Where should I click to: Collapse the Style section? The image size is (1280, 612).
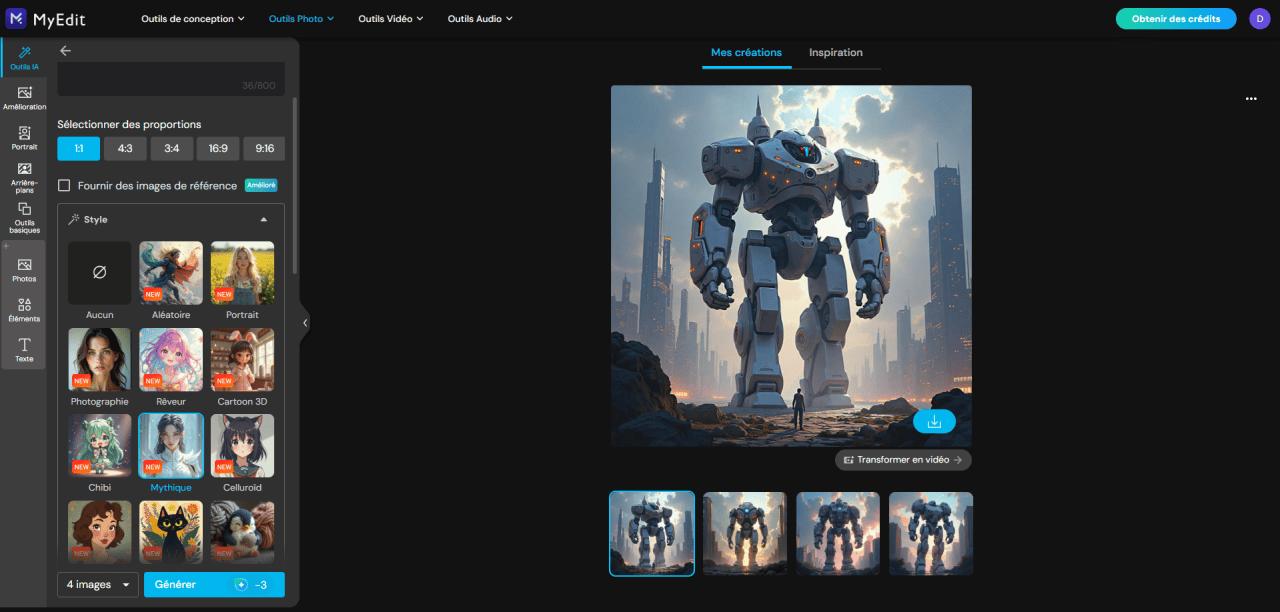pyautogui.click(x=264, y=219)
